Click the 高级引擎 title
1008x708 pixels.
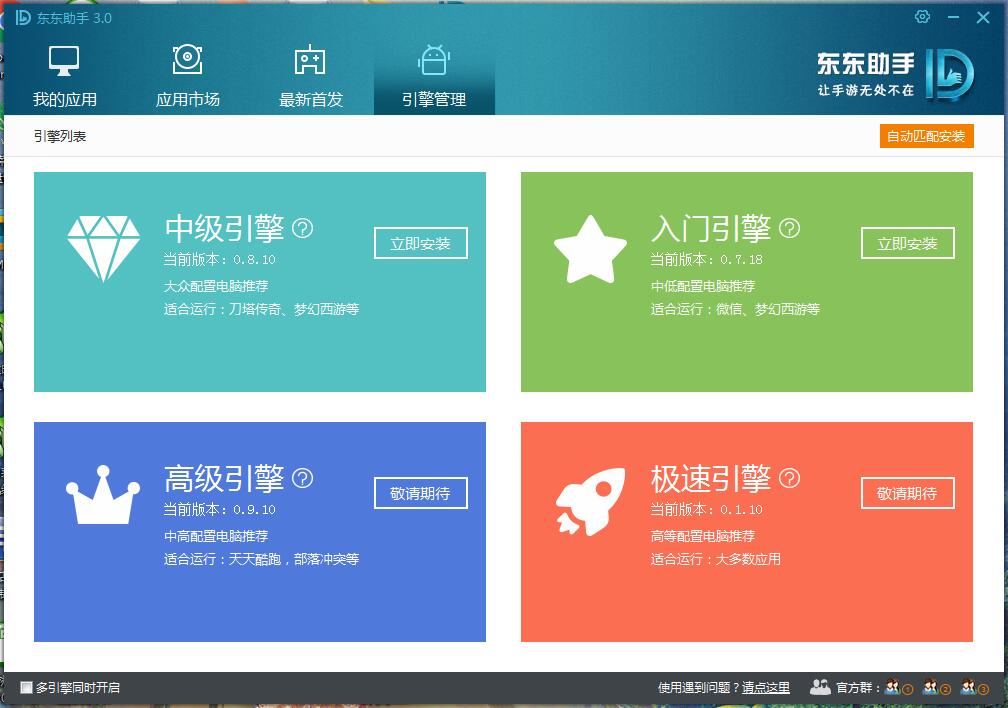tap(224, 478)
